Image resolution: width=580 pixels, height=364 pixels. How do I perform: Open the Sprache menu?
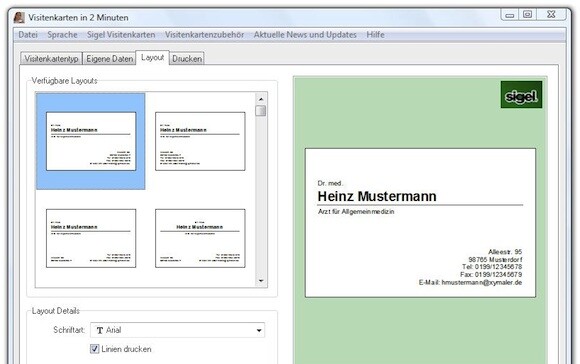point(62,35)
